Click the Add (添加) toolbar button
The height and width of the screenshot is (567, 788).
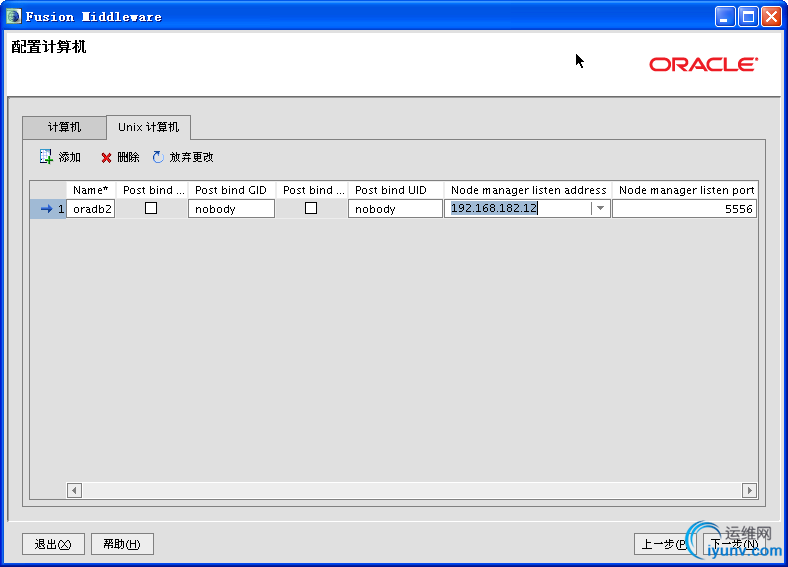click(x=60, y=157)
